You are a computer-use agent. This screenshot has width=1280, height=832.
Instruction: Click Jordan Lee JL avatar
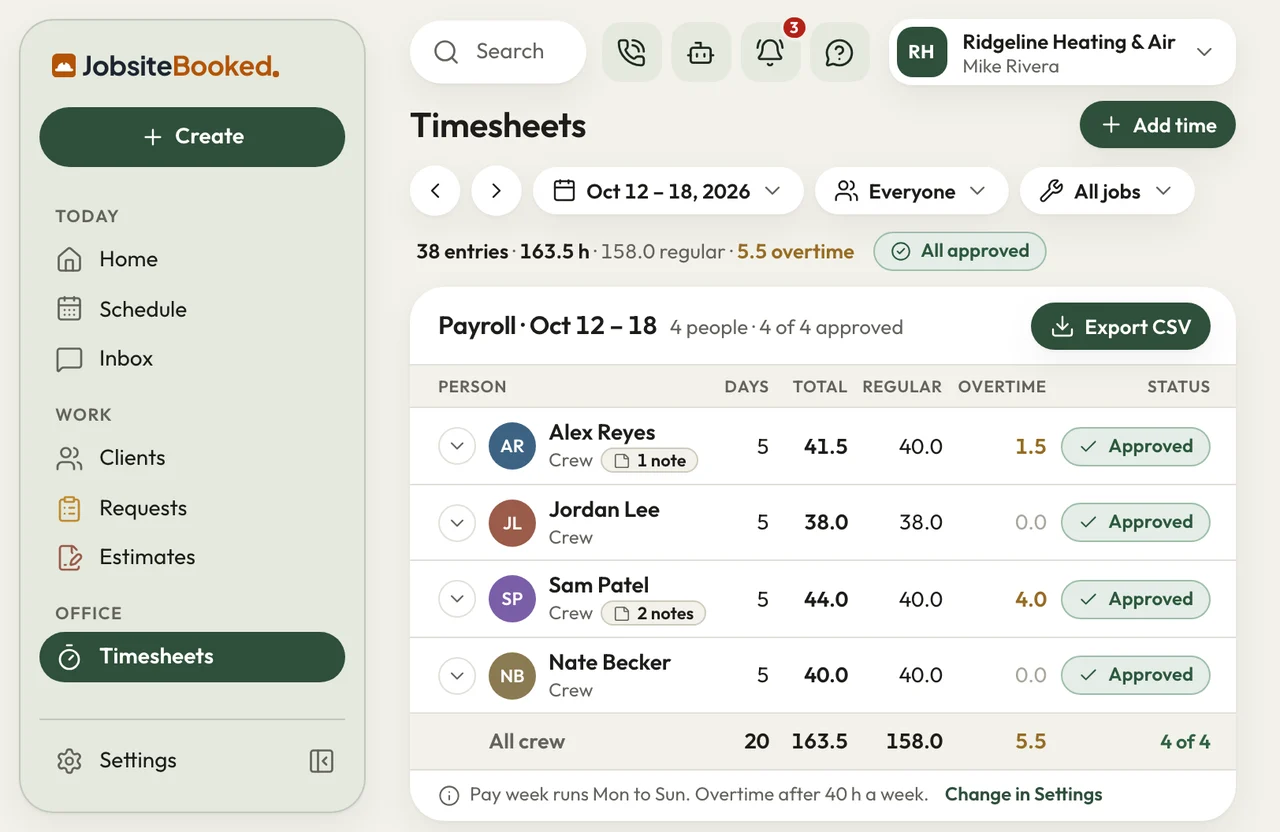coord(512,523)
